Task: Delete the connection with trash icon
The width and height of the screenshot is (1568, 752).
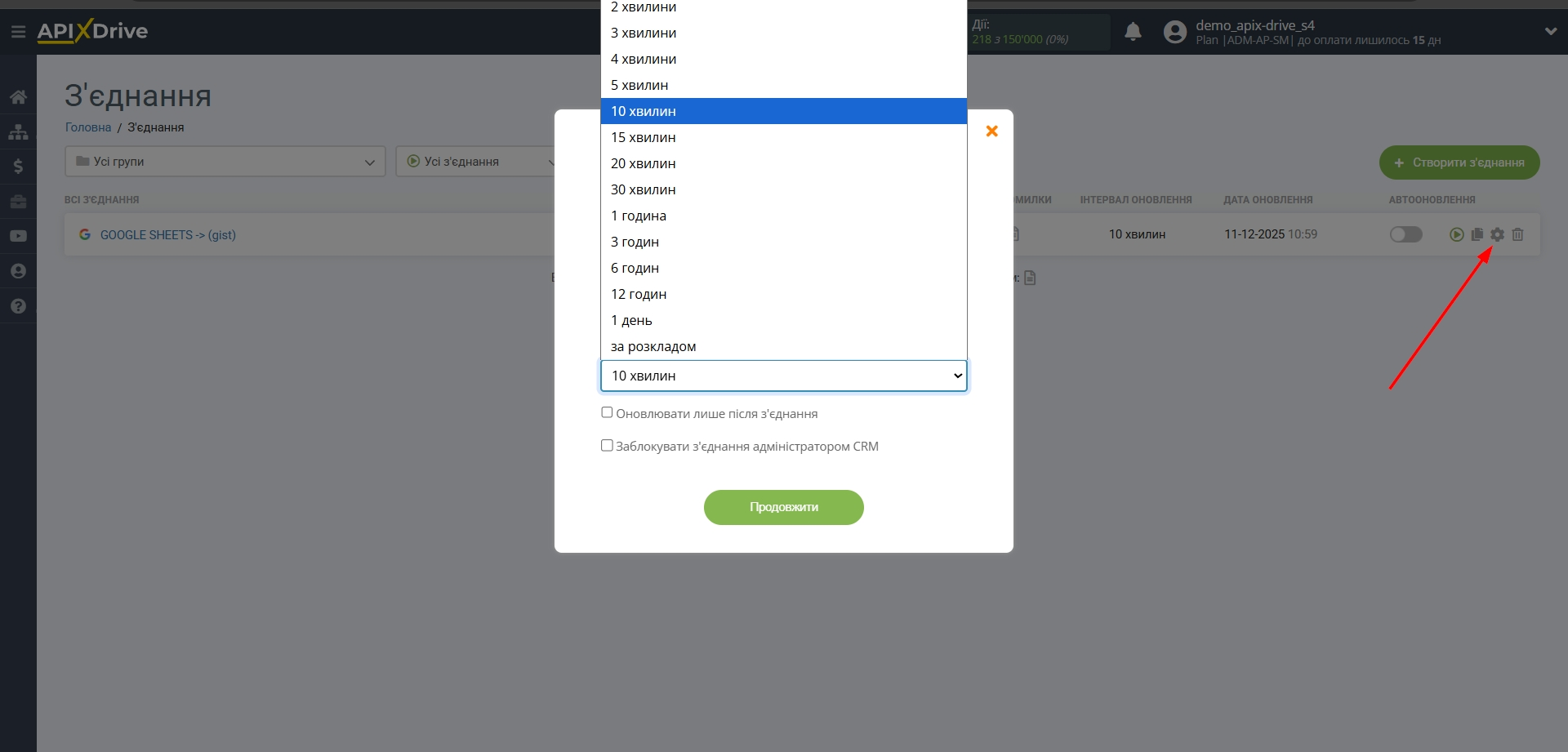Action: 1517,234
